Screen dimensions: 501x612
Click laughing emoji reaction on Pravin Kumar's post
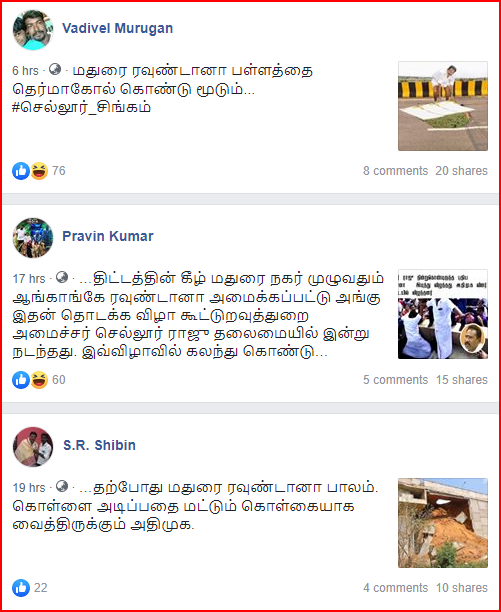[x=39, y=380]
